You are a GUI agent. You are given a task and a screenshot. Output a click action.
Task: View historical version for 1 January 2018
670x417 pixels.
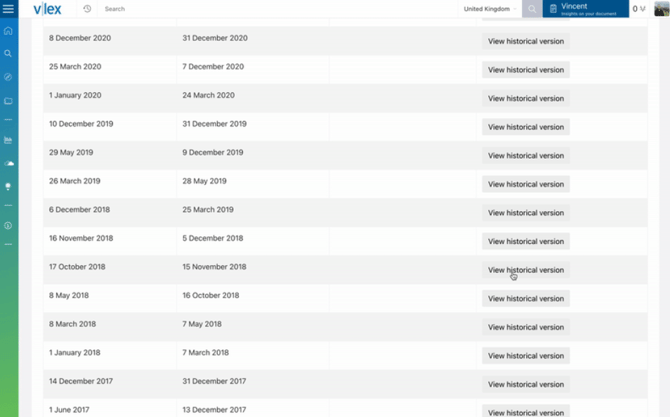point(526,356)
